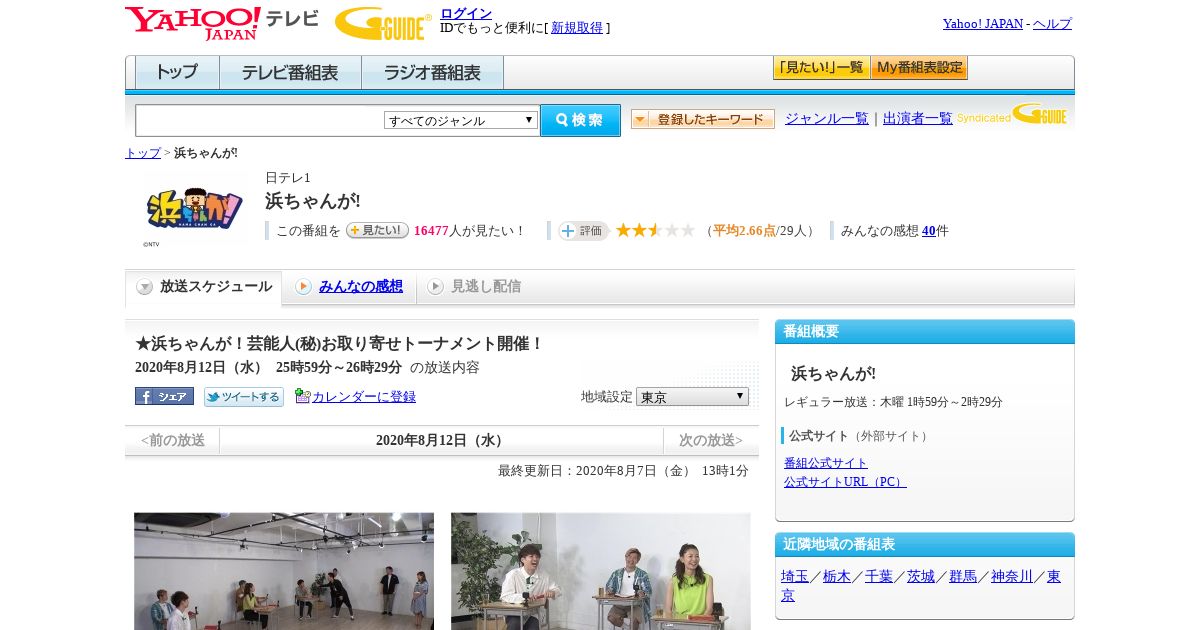Image resolution: width=1200 pixels, height=630 pixels.
Task: Open the テレビ番組表 tab
Action: pyautogui.click(x=290, y=73)
